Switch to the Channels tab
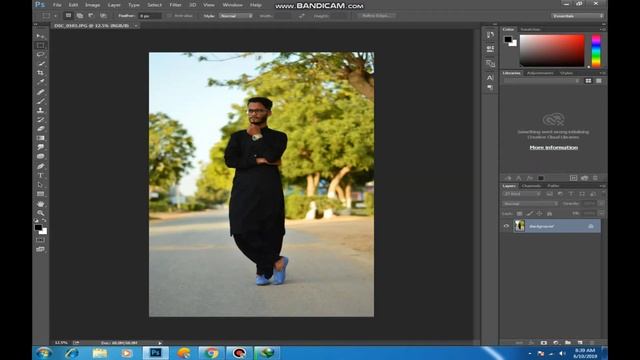 point(531,186)
